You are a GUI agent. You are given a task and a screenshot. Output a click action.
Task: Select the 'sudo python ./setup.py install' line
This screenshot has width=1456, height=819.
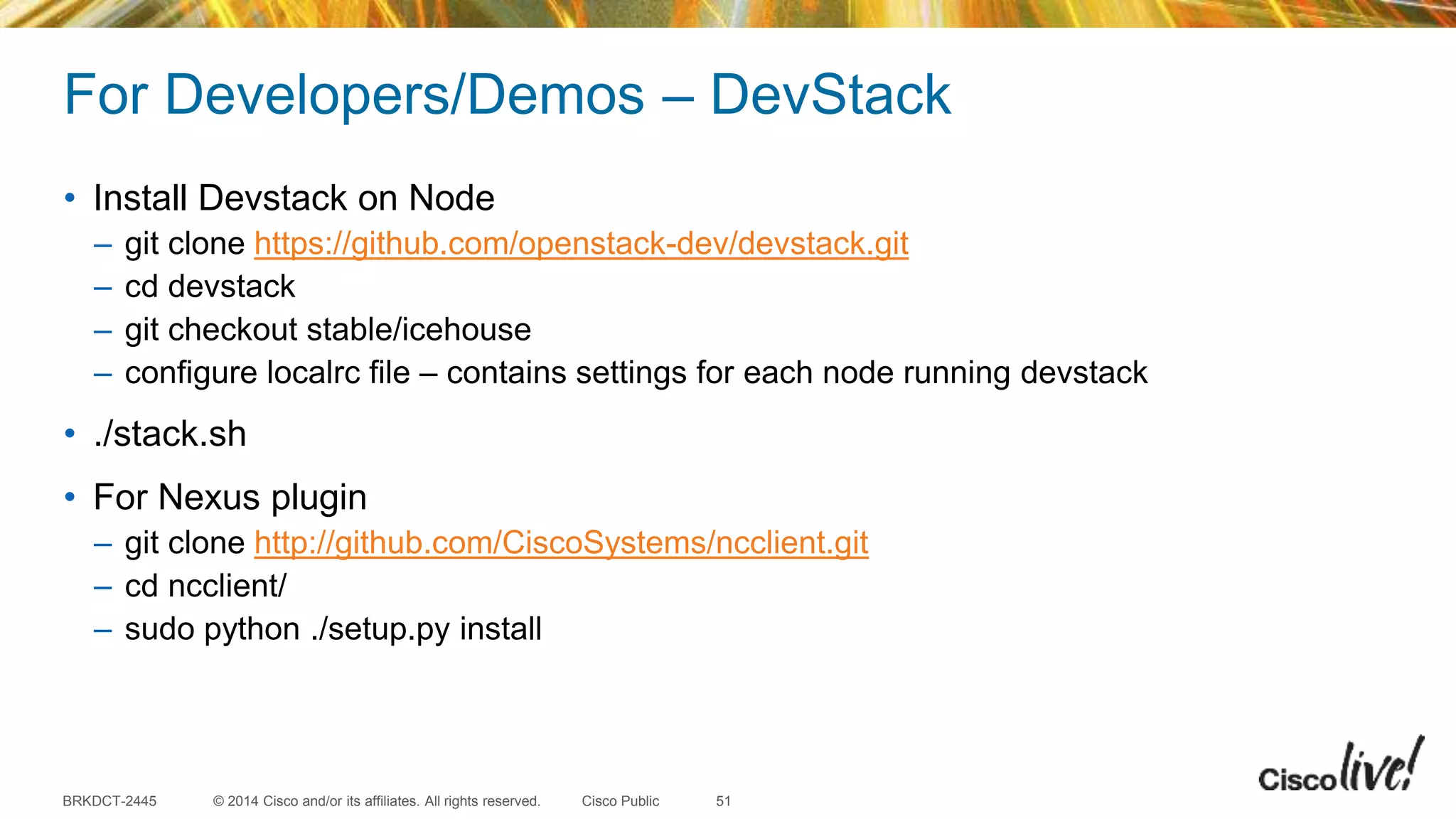(333, 630)
